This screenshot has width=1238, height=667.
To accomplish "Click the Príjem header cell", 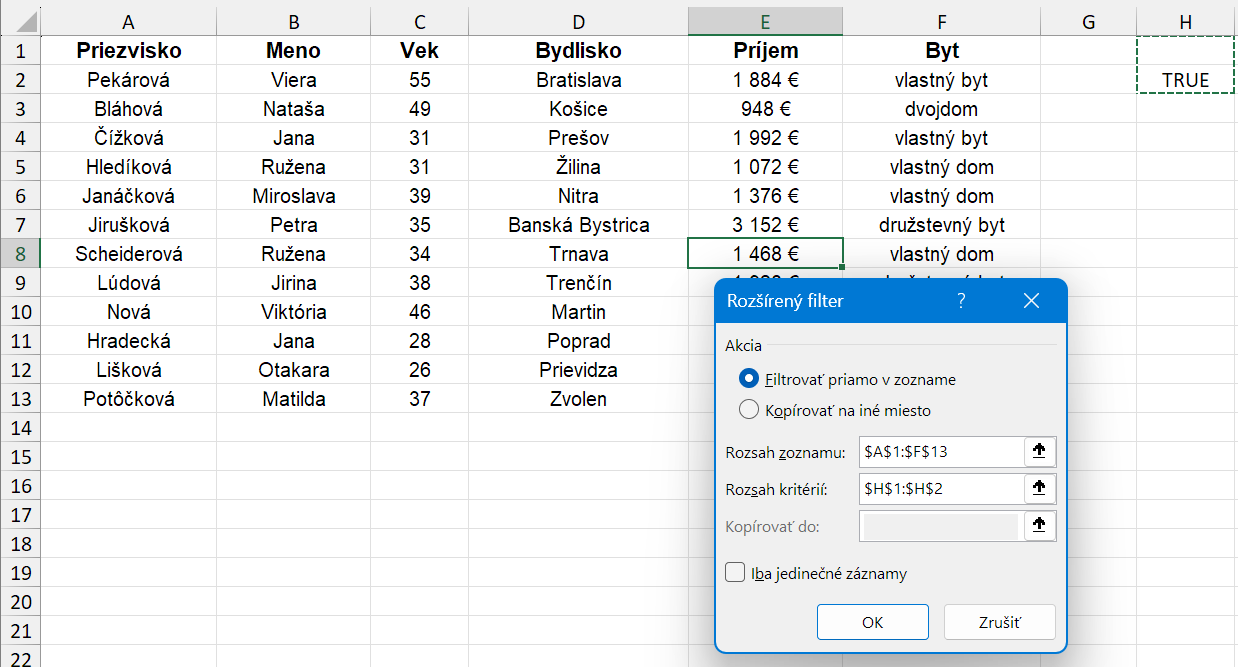I will (x=765, y=51).
